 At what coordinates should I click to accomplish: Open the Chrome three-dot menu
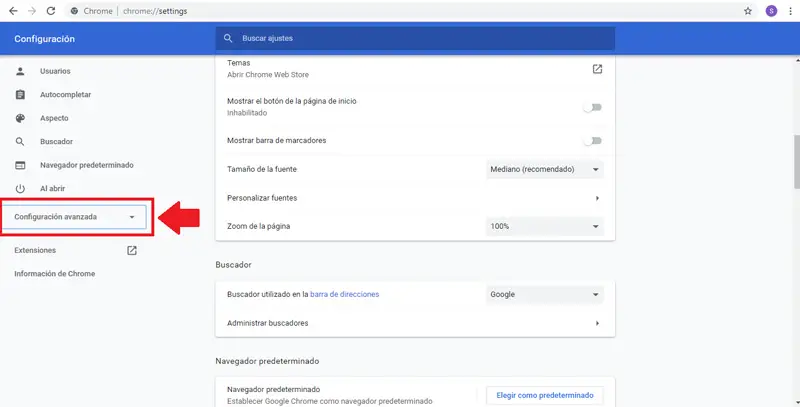[x=790, y=11]
